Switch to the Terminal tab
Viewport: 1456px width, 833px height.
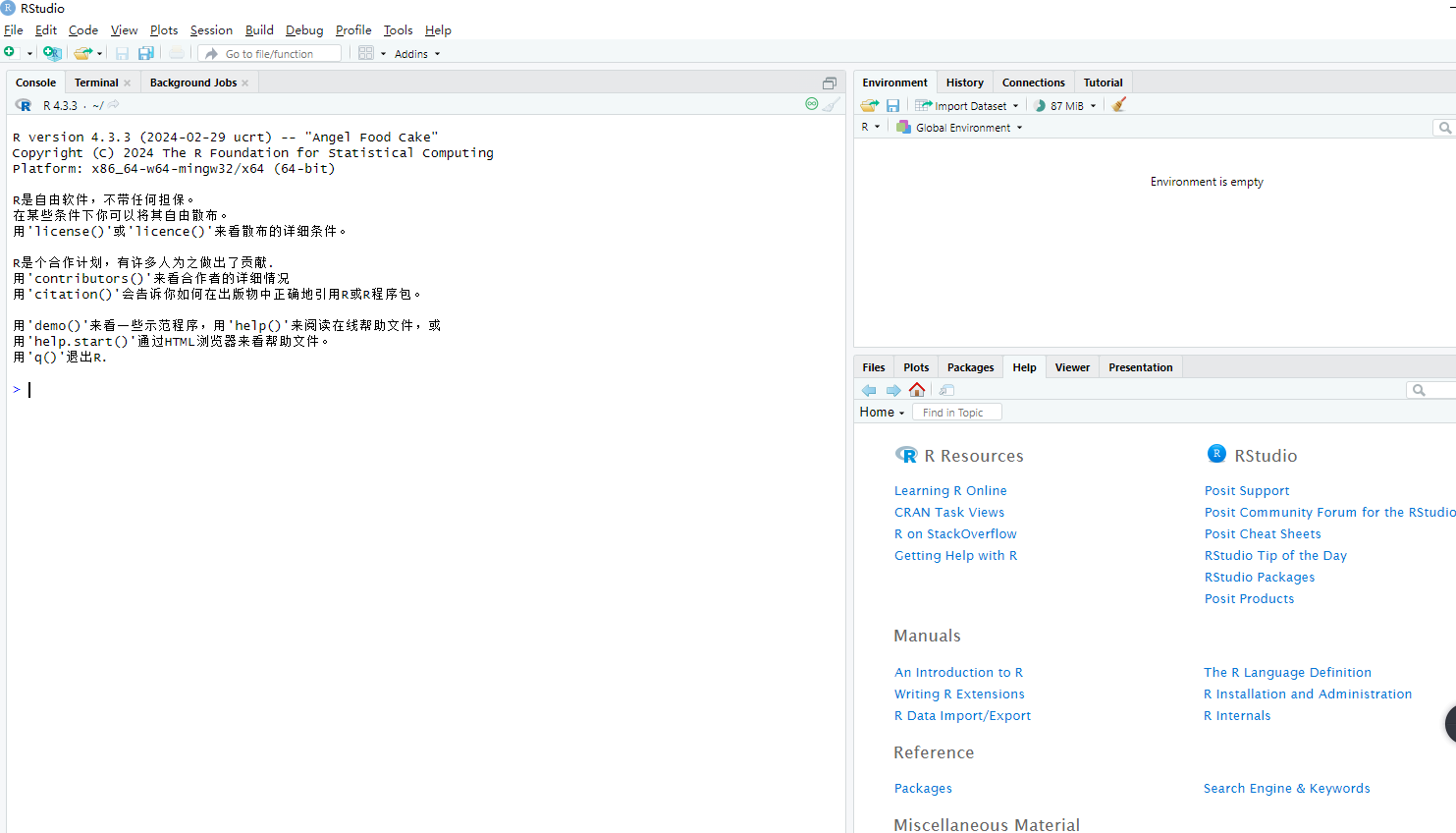pos(96,83)
